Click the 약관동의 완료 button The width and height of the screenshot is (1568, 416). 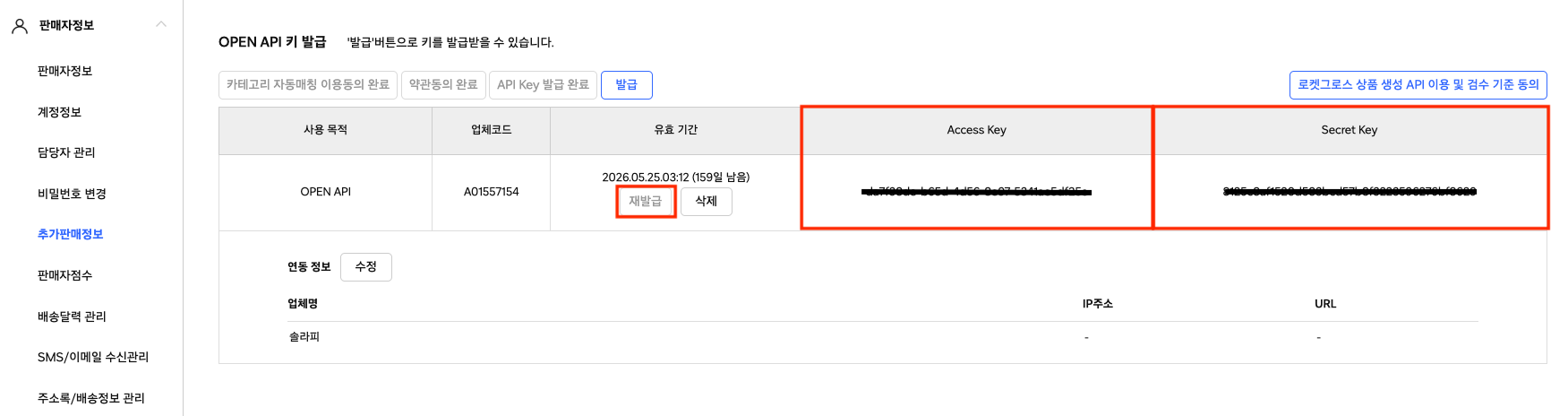pyautogui.click(x=443, y=85)
